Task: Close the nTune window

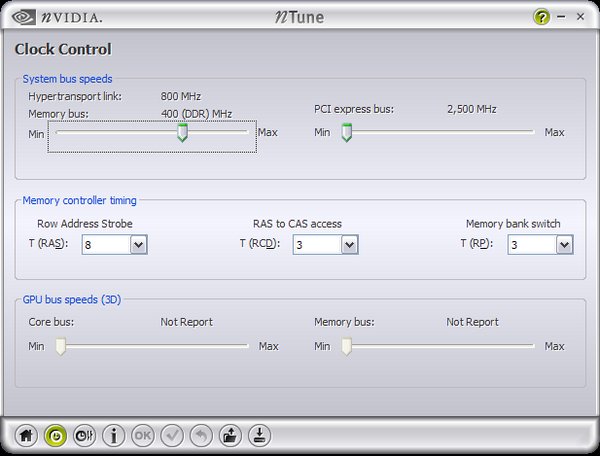Action: (x=580, y=16)
